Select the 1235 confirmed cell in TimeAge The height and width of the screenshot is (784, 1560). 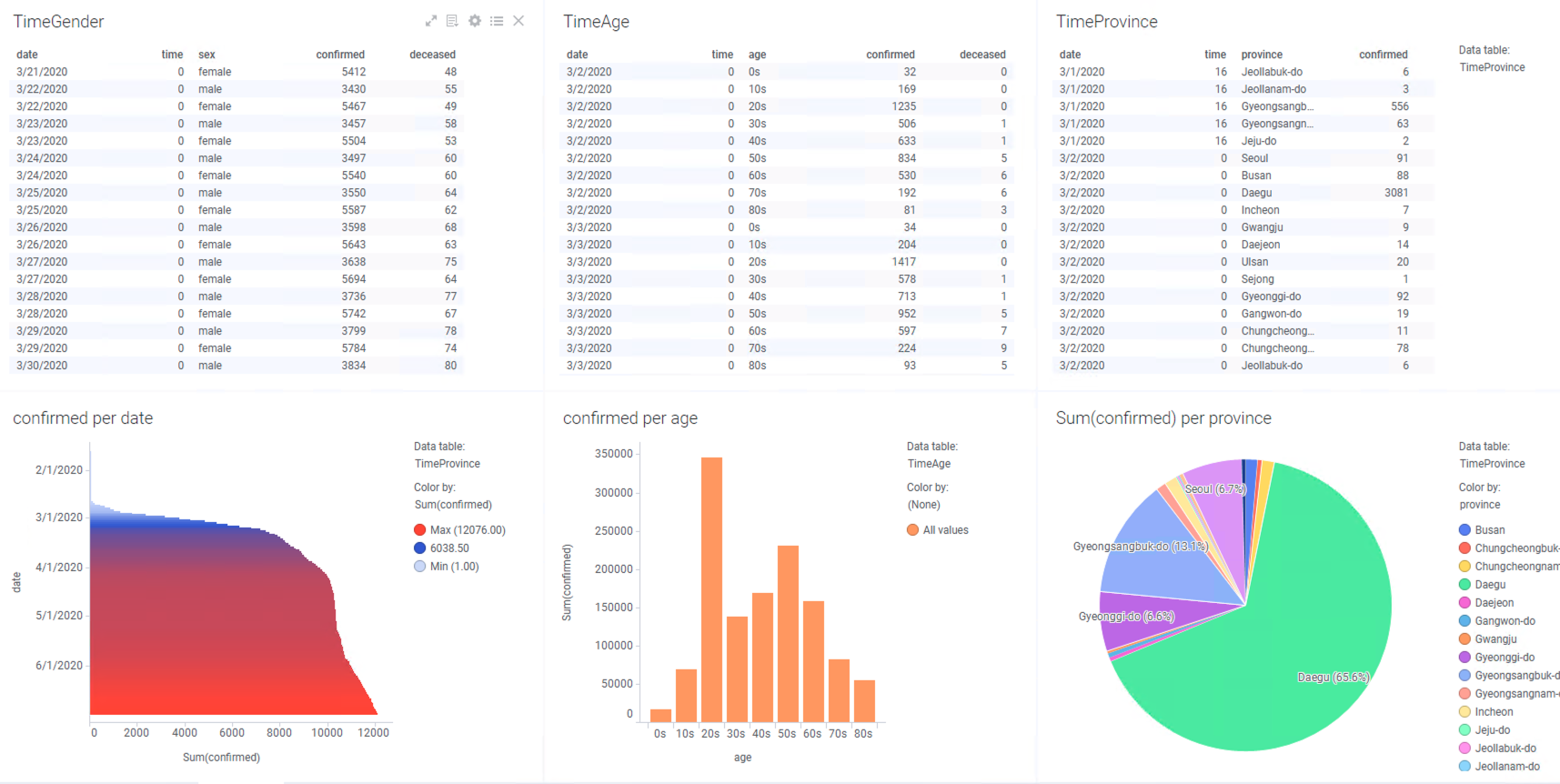903,106
